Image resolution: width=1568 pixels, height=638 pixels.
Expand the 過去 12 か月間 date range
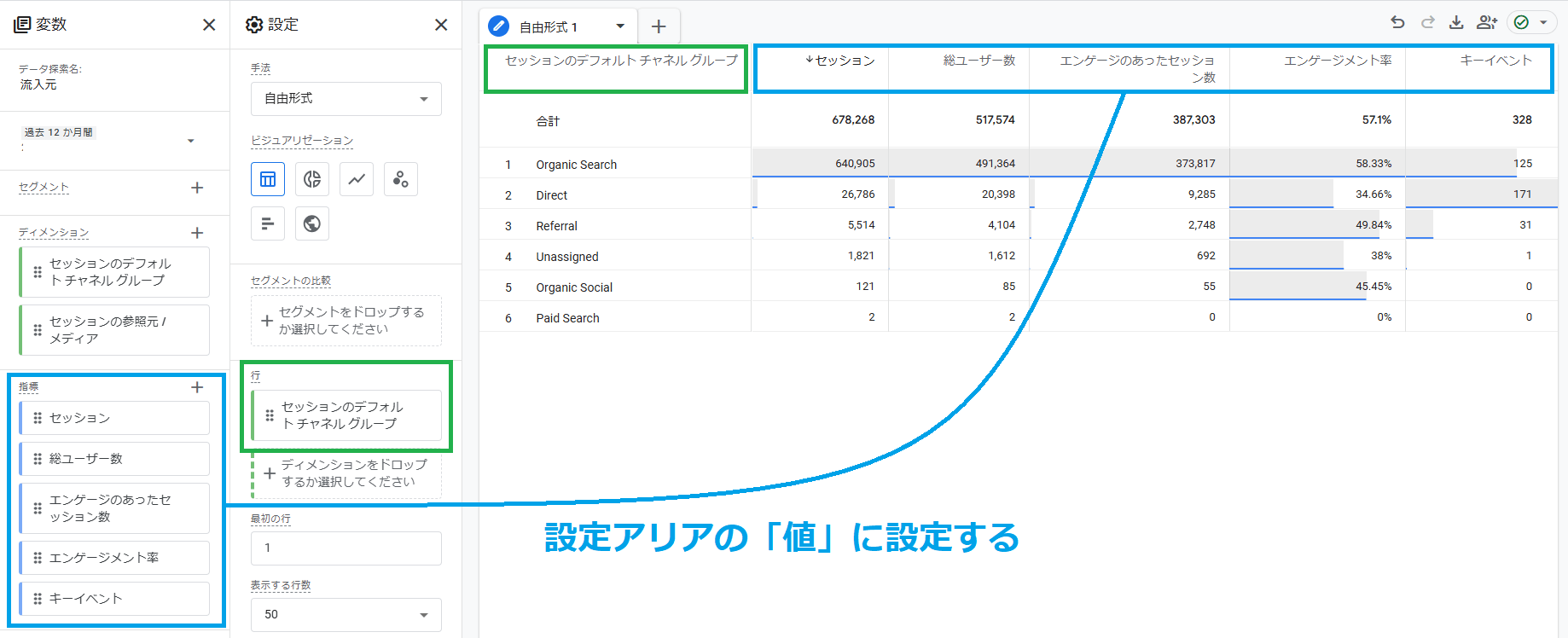coord(190,141)
